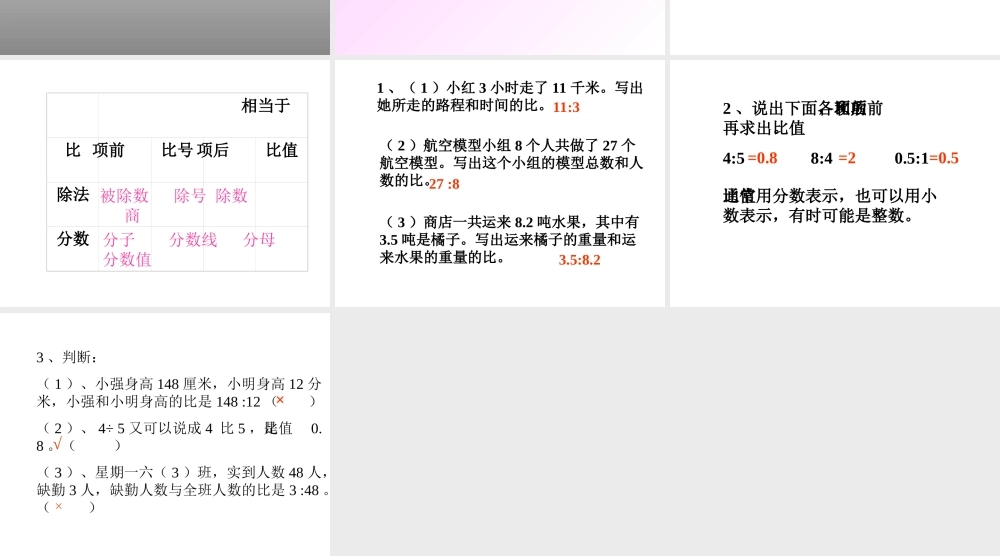Click the pink 分数值 text
This screenshot has width=1000, height=556.
pos(127,260)
